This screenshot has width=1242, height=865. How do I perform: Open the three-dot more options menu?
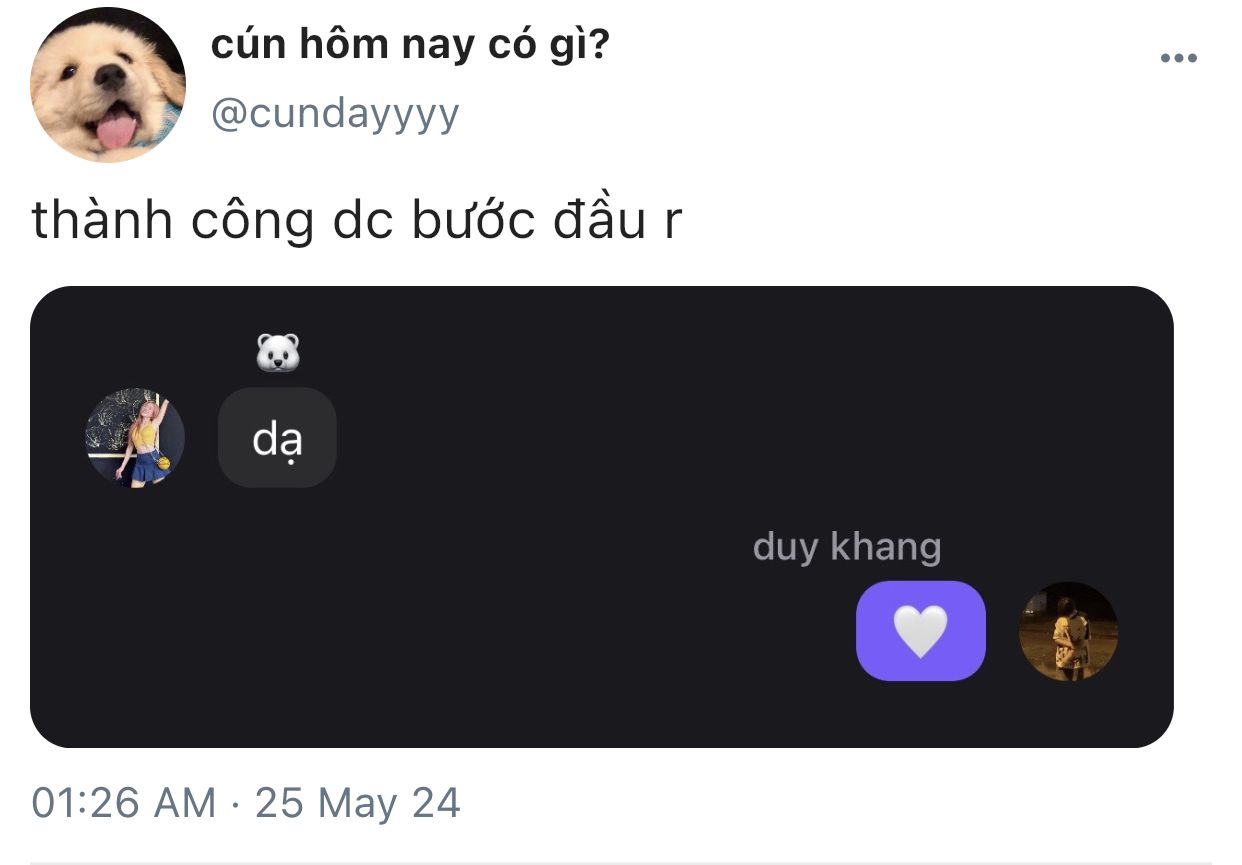pos(1178,58)
